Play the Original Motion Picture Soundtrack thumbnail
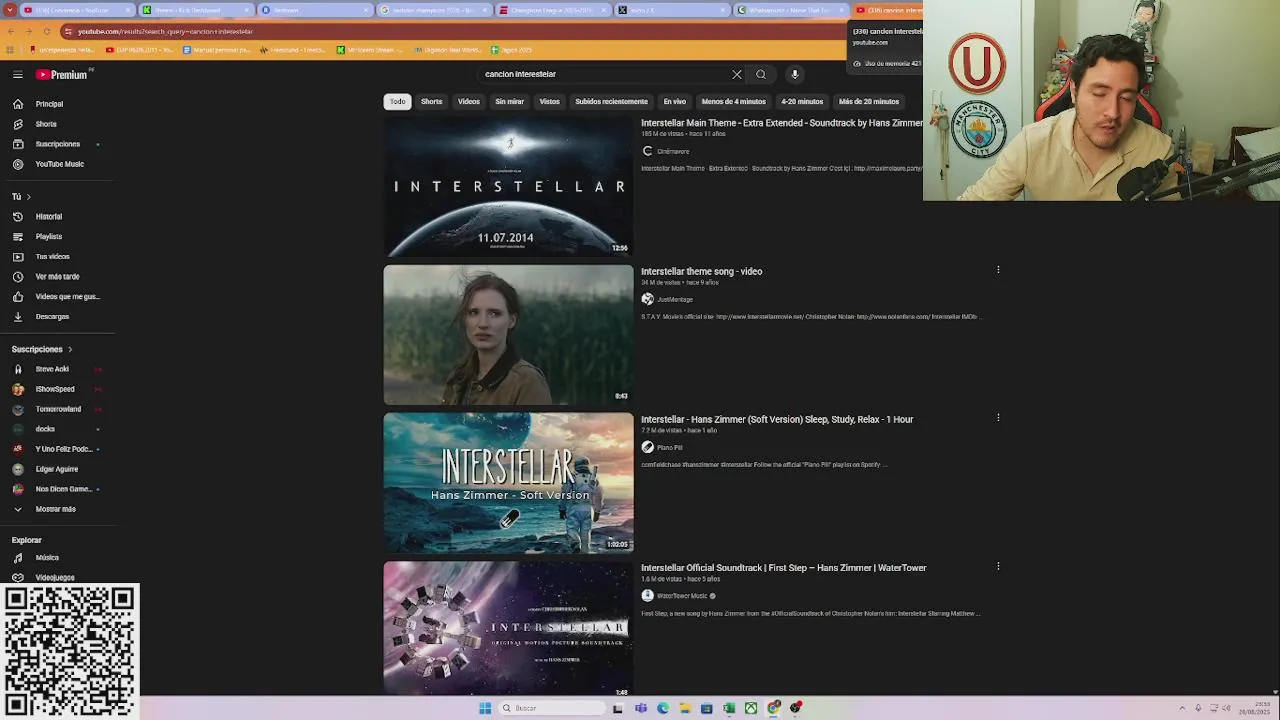The image size is (1280, 720). click(508, 629)
